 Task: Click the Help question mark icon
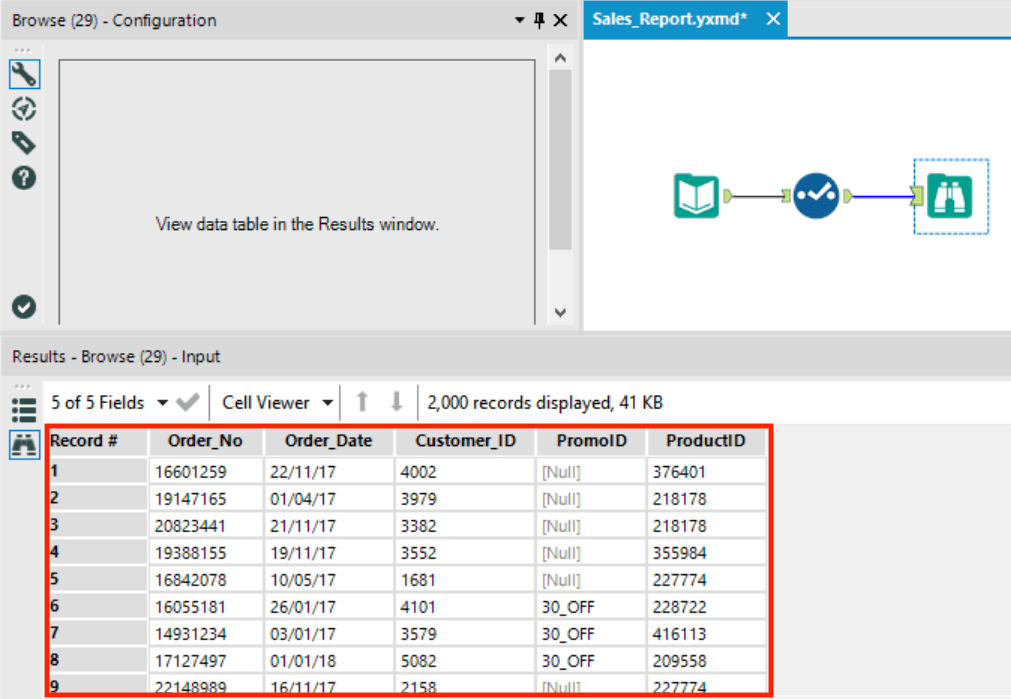tap(23, 178)
